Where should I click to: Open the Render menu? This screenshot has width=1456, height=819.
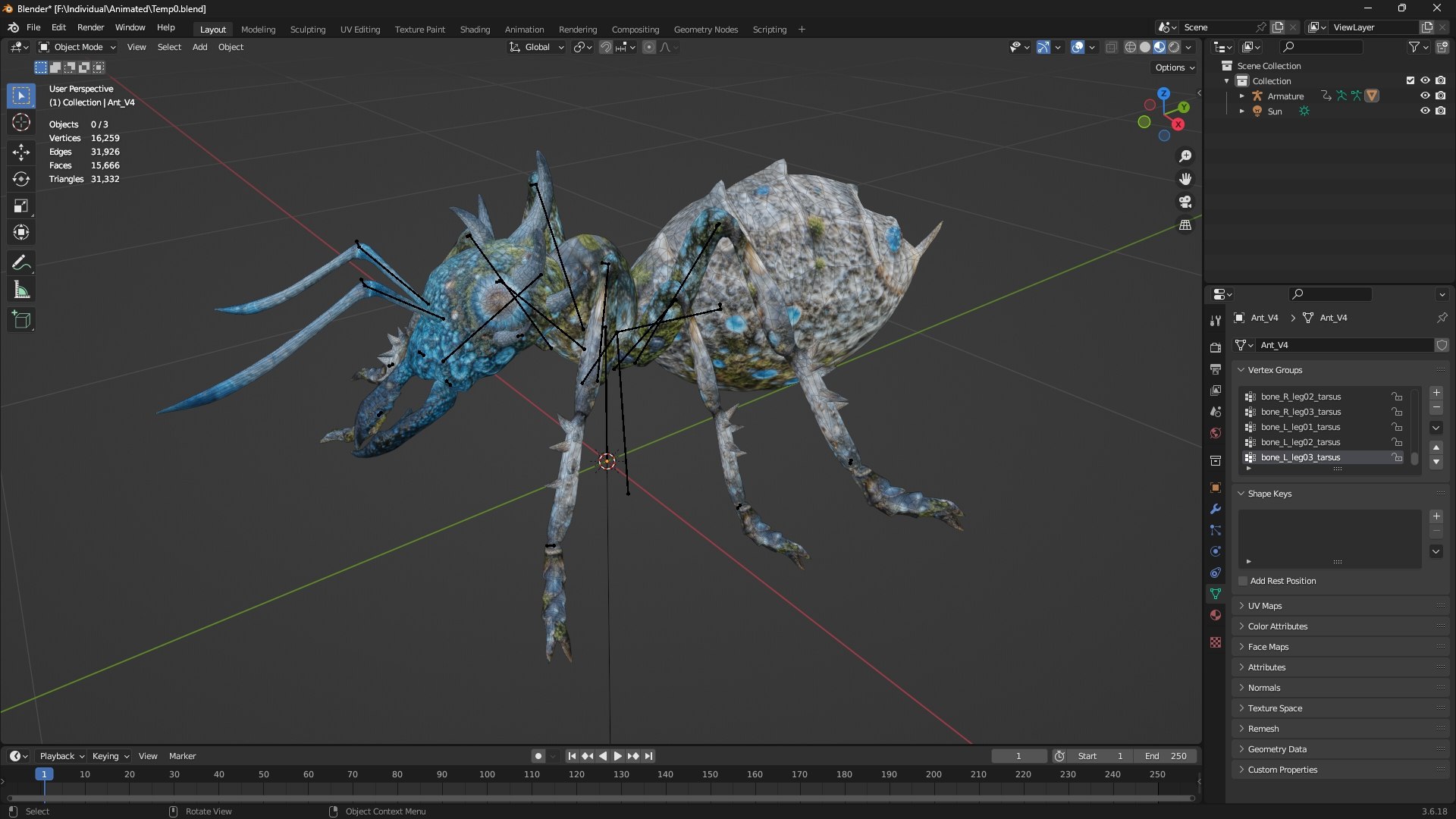tap(90, 27)
